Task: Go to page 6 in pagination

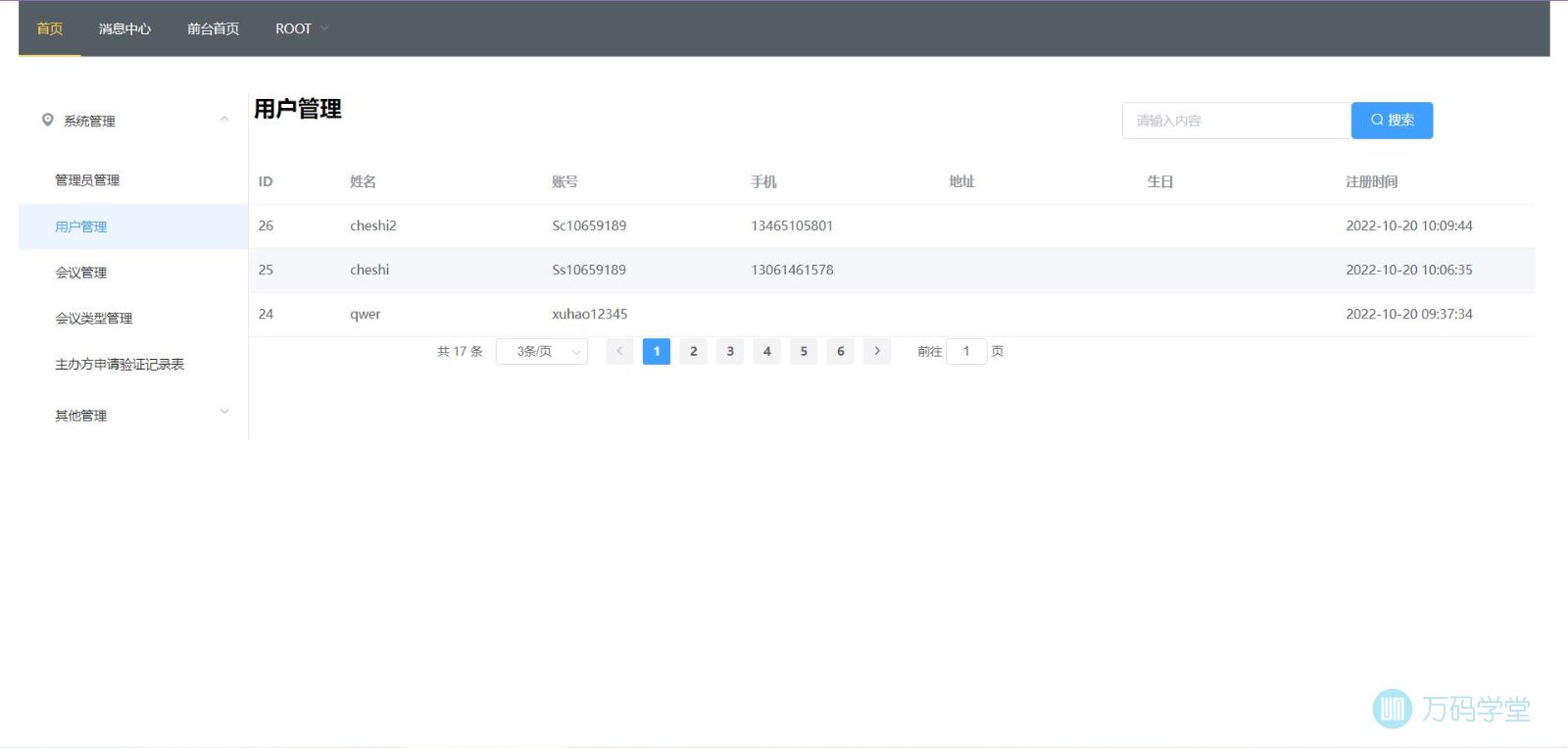Action: tap(841, 351)
